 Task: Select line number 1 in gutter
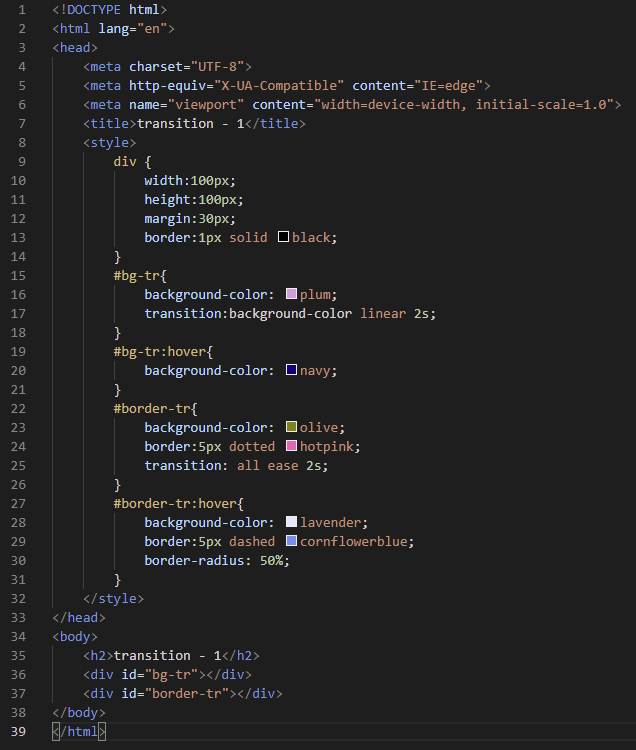click(22, 10)
